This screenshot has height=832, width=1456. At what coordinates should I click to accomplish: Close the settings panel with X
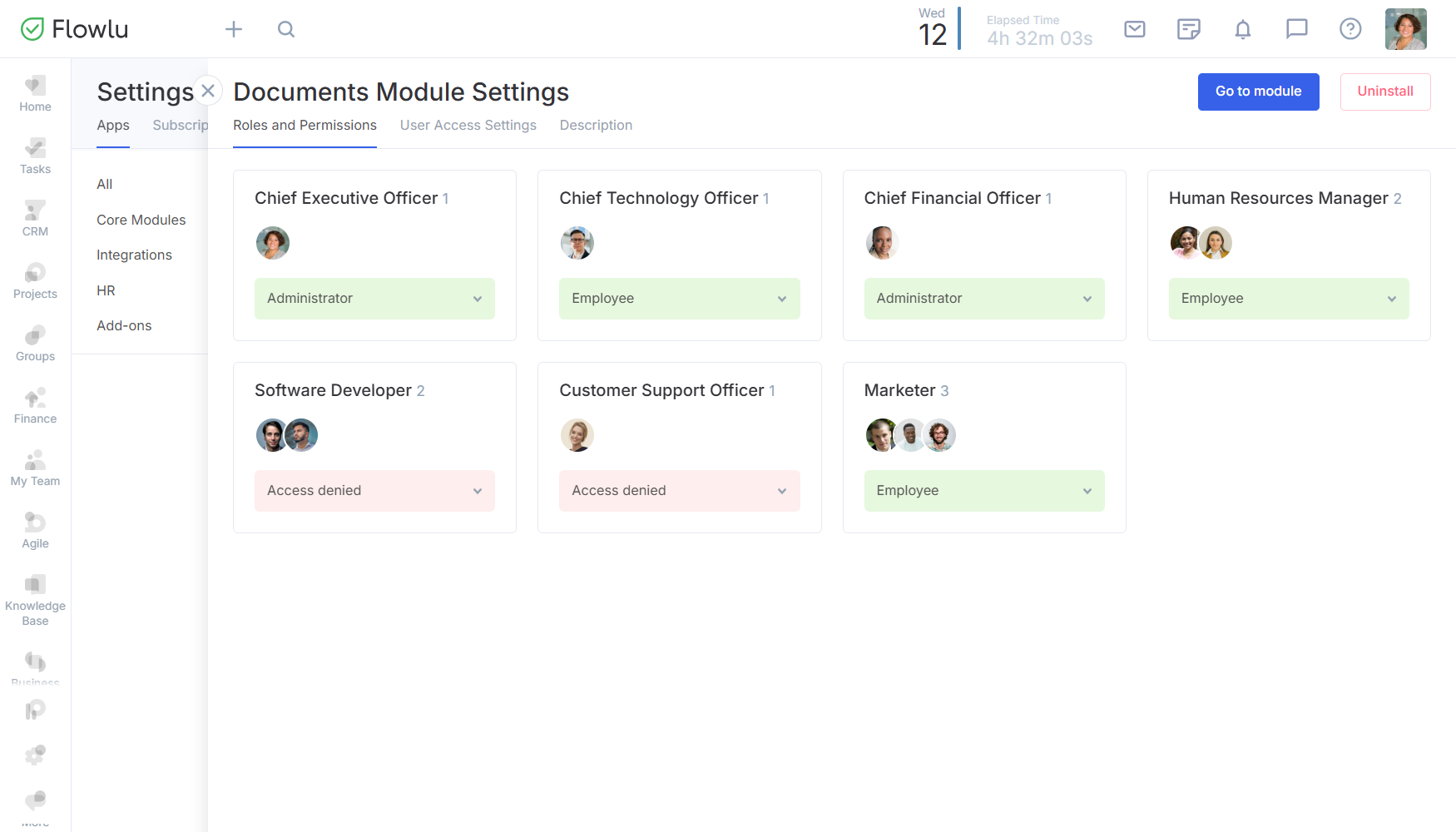pyautogui.click(x=208, y=91)
